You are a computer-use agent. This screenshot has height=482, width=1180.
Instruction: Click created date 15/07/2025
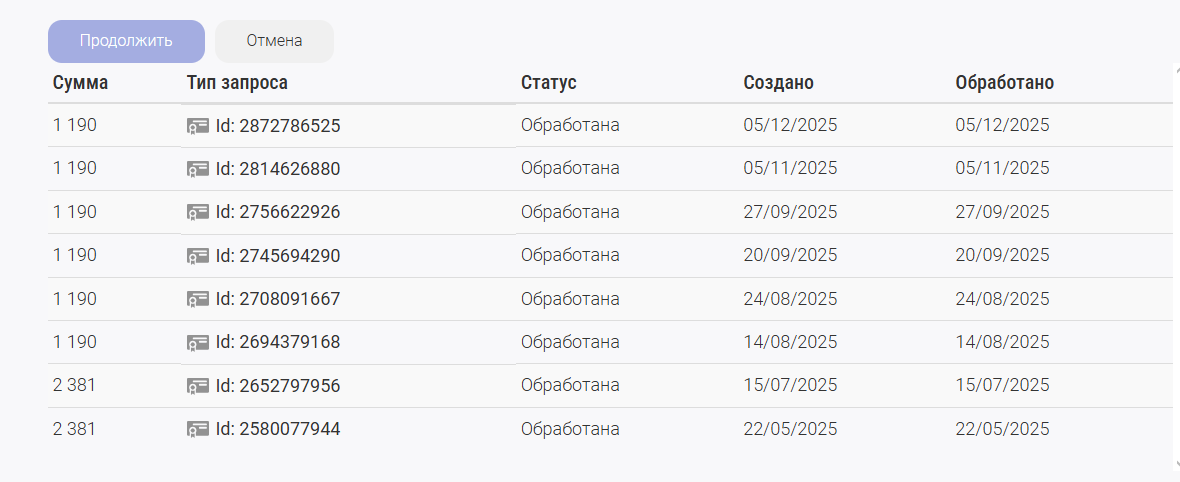(x=790, y=385)
